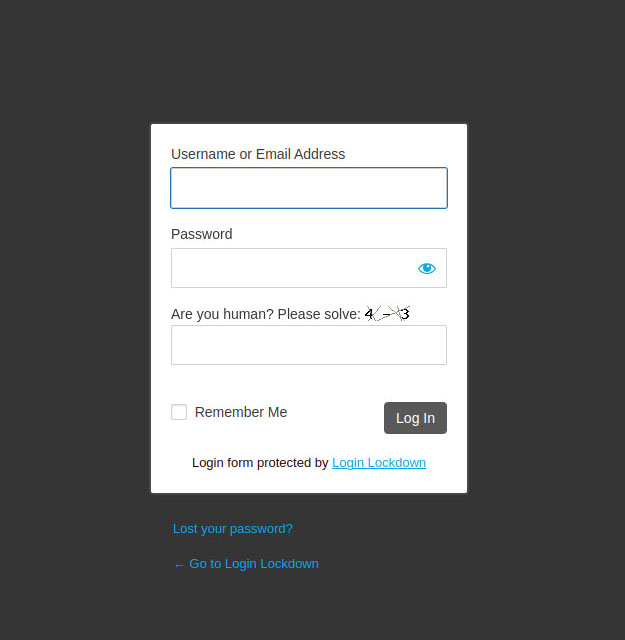The height and width of the screenshot is (640, 625).
Task: Click the question mark in Lost your password
Action: (x=290, y=529)
